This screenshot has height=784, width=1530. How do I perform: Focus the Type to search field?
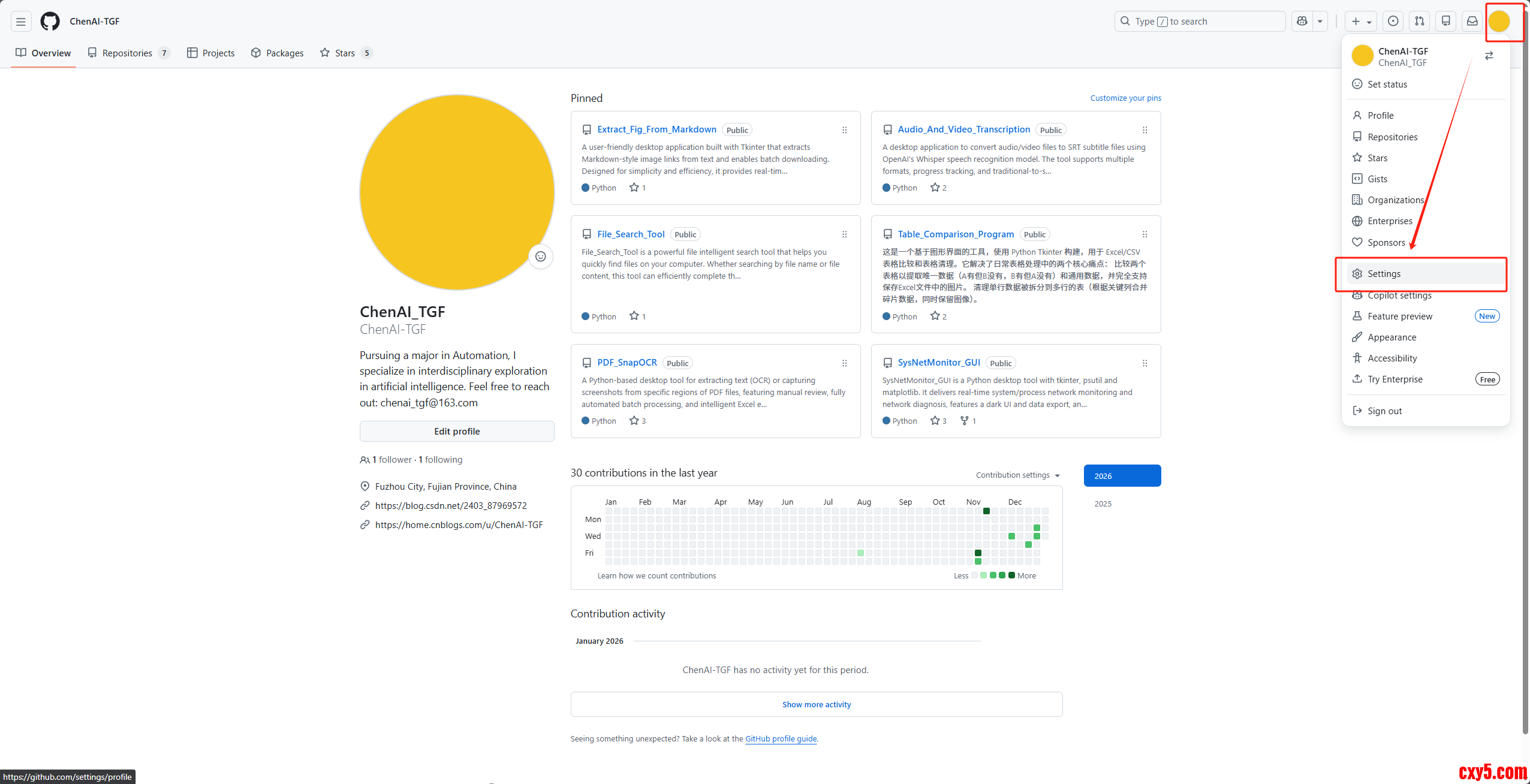pyautogui.click(x=1199, y=22)
